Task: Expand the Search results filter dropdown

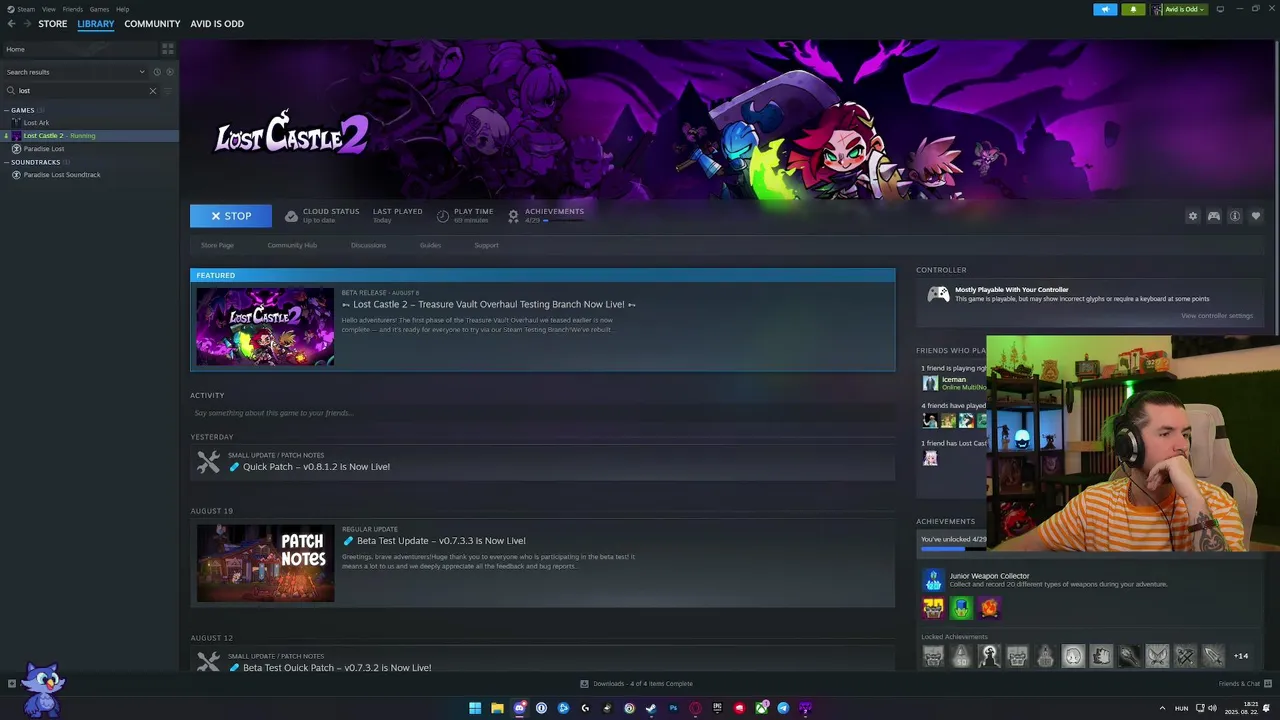Action: point(75,72)
